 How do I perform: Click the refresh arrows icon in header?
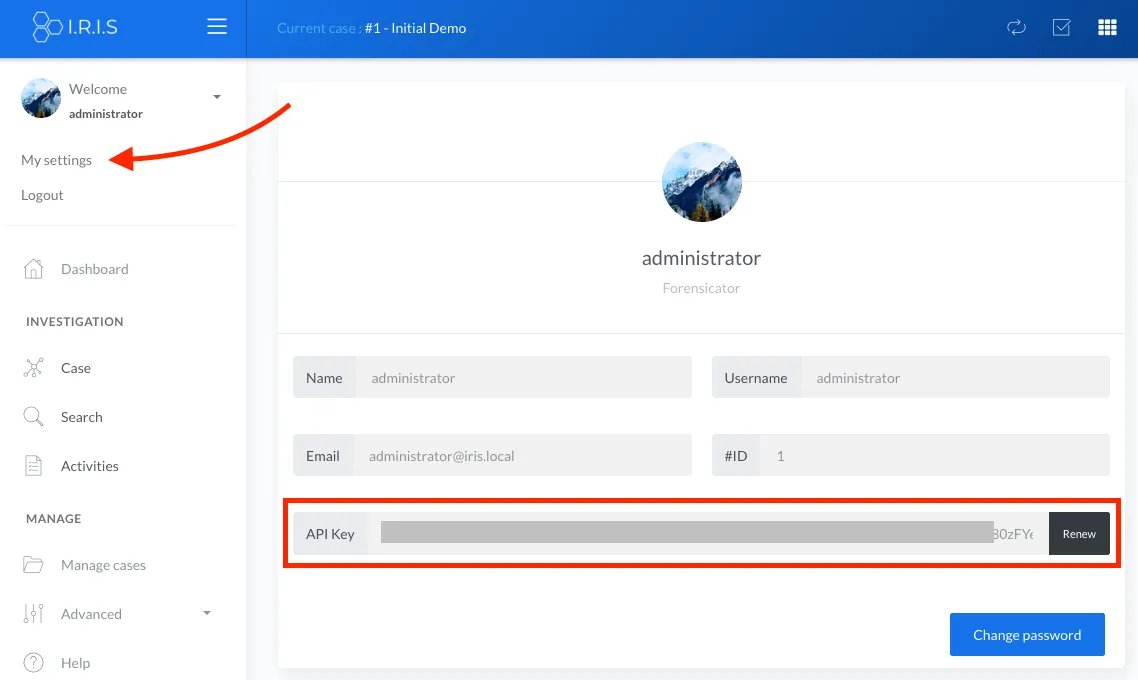[x=1016, y=28]
